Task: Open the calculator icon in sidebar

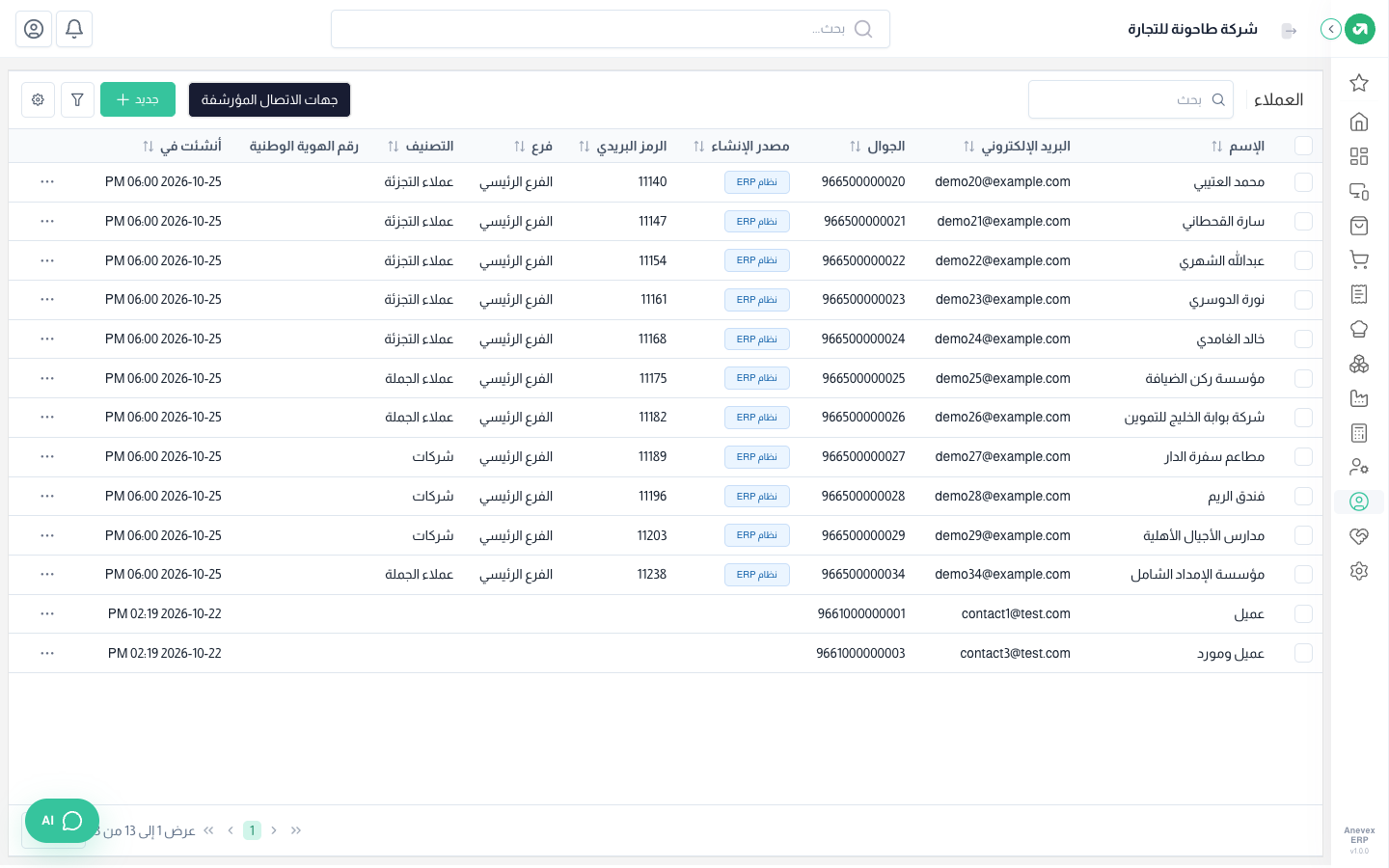Action: [x=1359, y=433]
